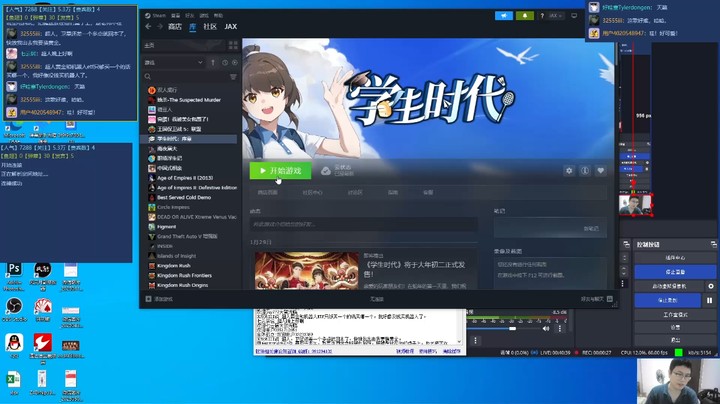This screenshot has height=404, width=720.
Task: Open game info icon on game page
Action: [x=585, y=171]
